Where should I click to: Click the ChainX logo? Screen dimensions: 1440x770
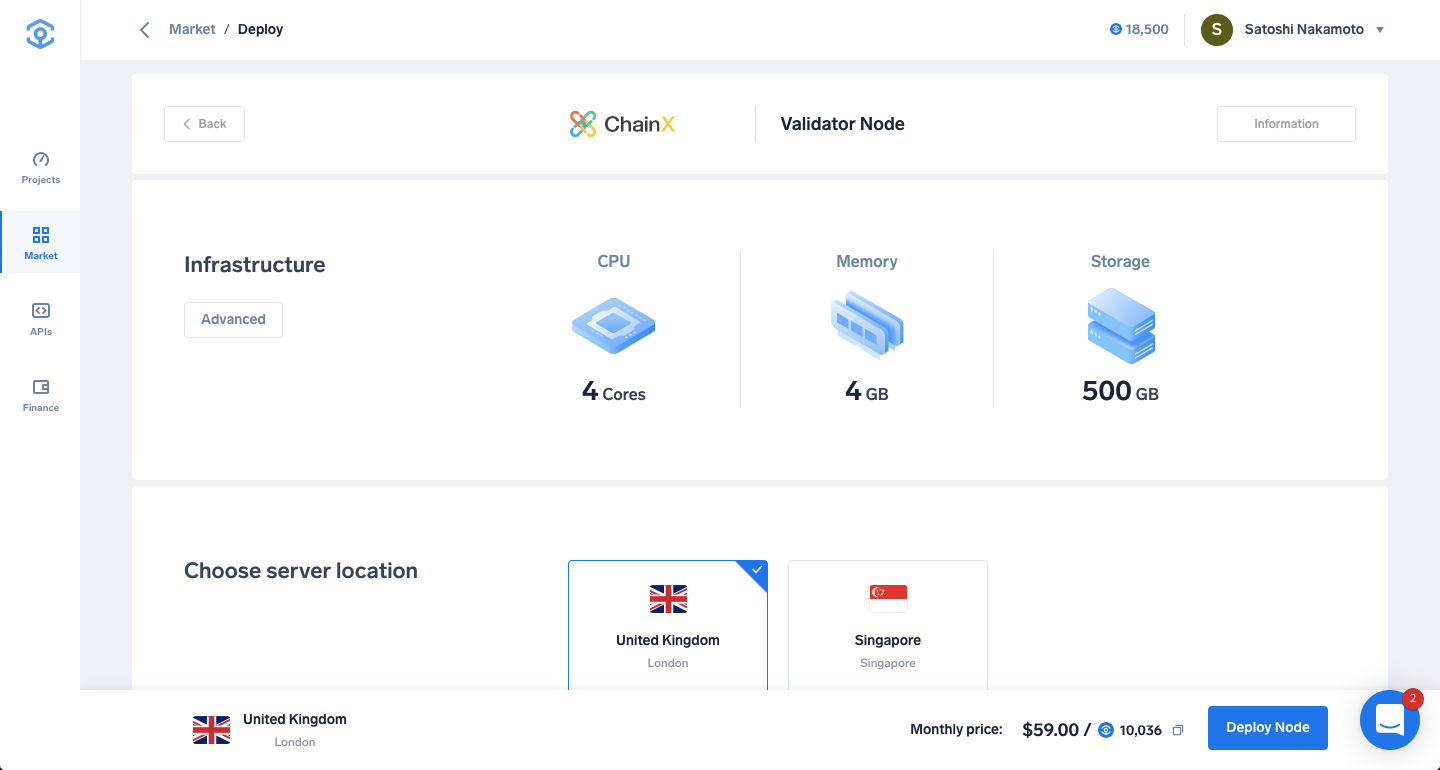tap(623, 124)
